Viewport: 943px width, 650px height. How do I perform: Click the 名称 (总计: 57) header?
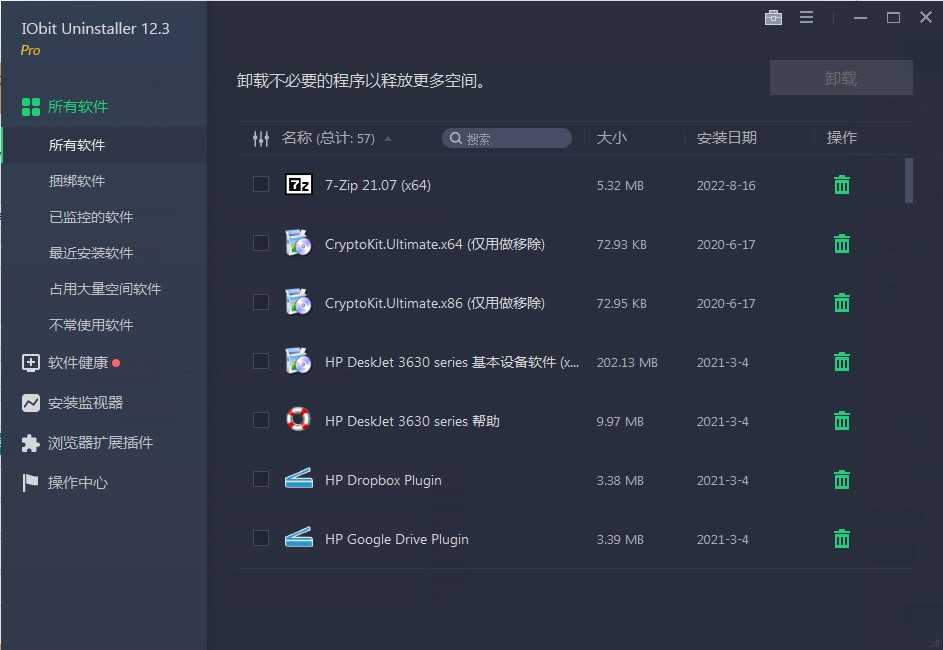pos(328,138)
